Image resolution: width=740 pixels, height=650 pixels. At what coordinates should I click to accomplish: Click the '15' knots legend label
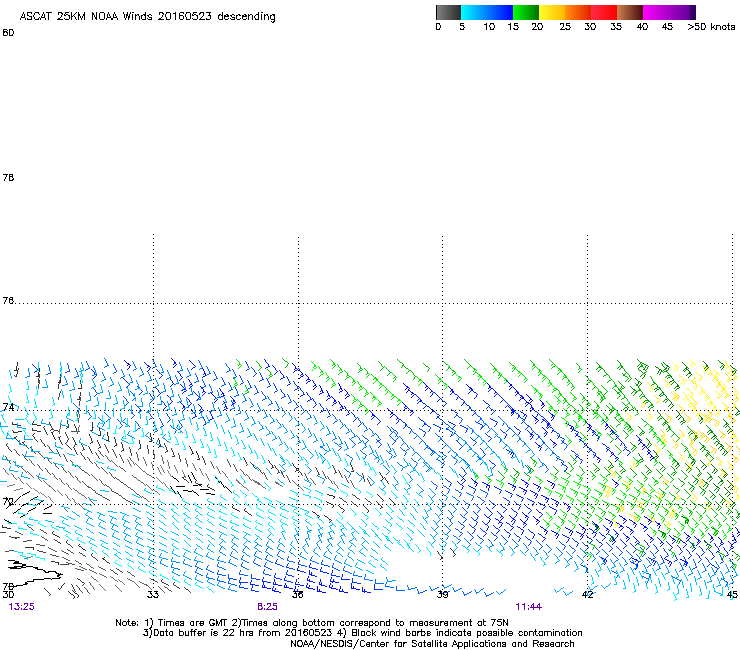click(x=513, y=27)
